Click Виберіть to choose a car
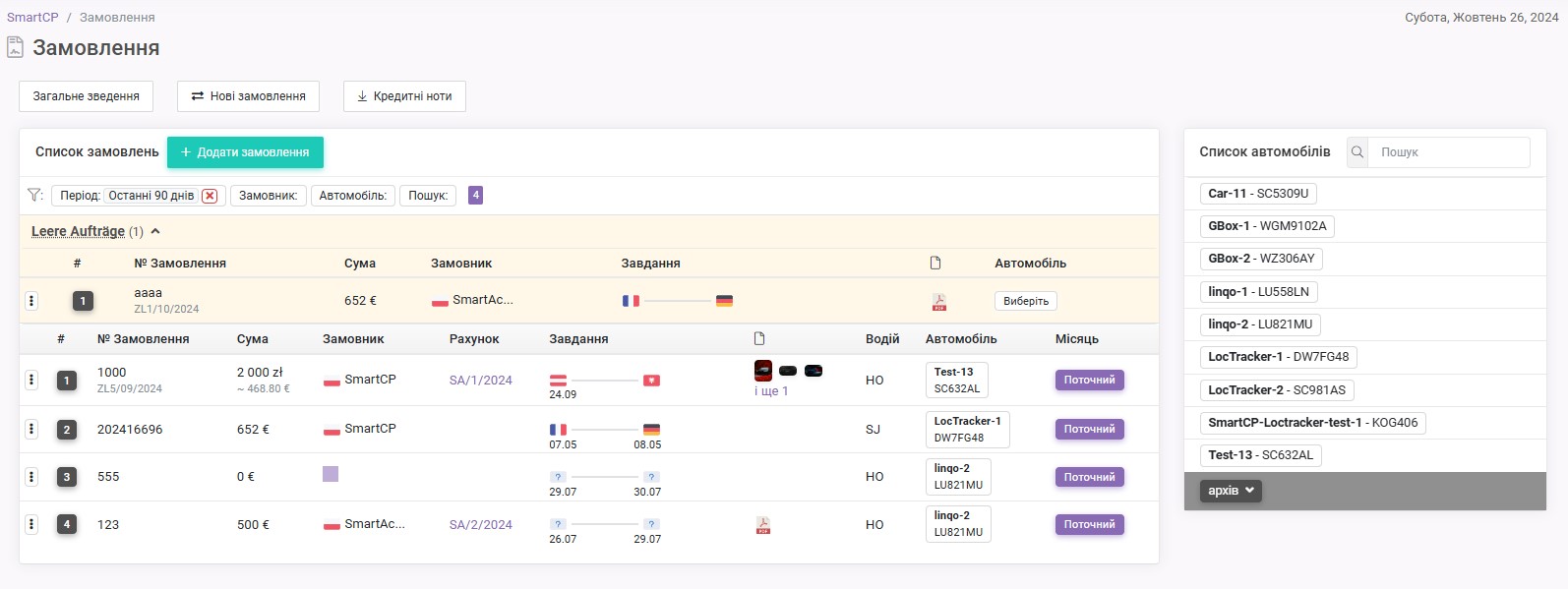Image resolution: width=1568 pixels, height=589 pixels. point(1026,301)
